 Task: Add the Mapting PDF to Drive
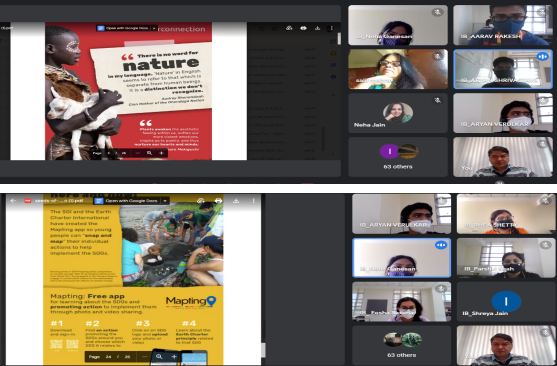(x=201, y=201)
